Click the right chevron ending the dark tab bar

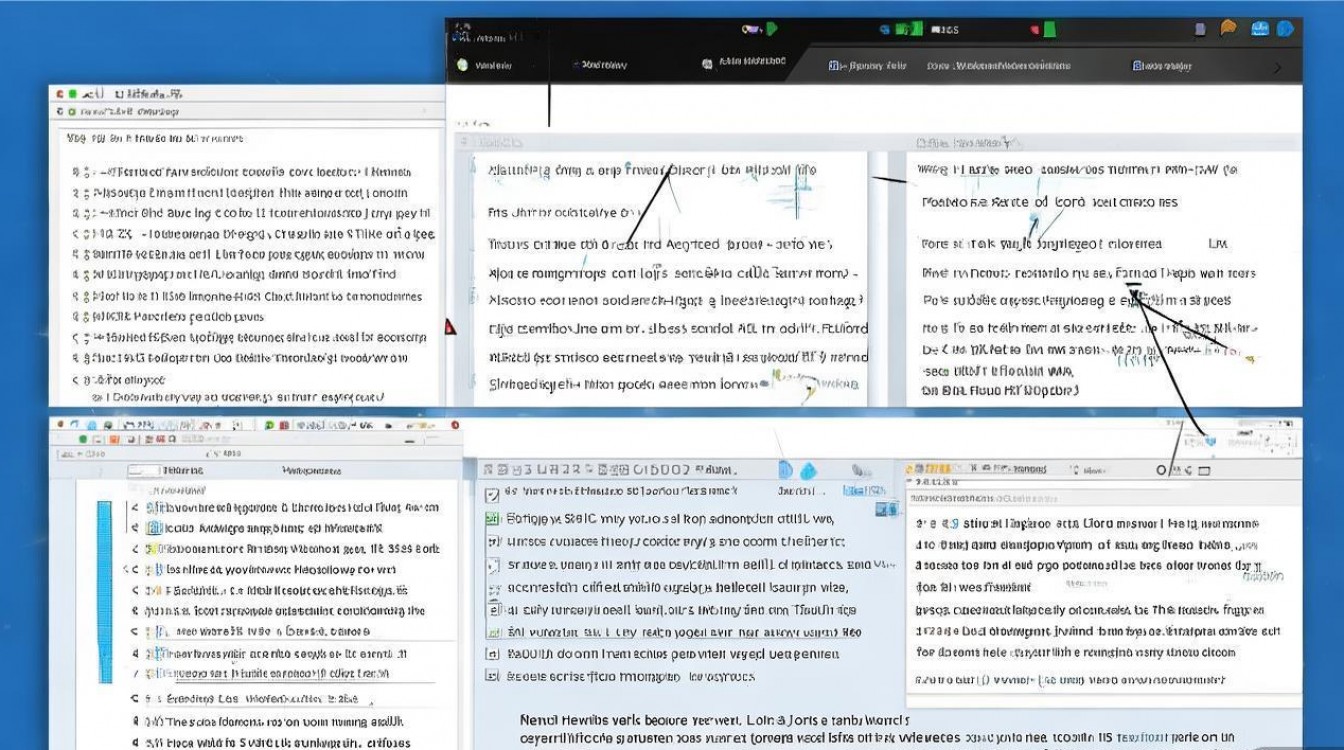coord(1276,68)
